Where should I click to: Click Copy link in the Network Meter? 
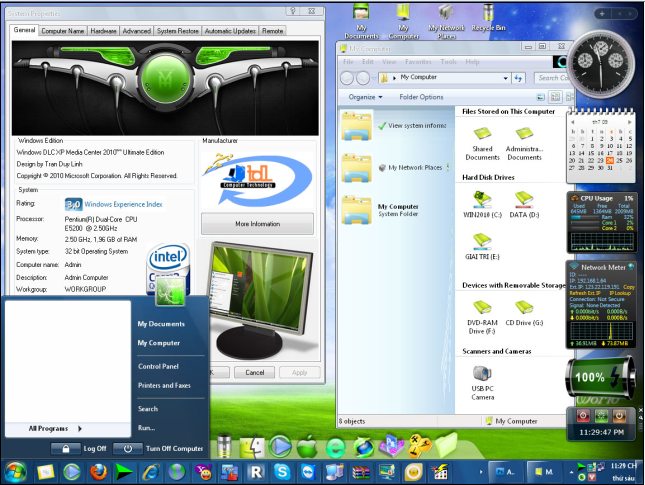629,287
